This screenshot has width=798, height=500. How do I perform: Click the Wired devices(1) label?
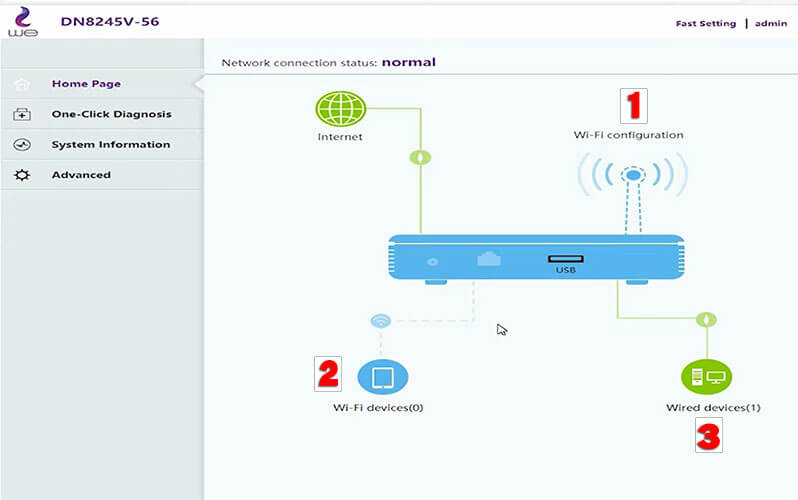713,408
